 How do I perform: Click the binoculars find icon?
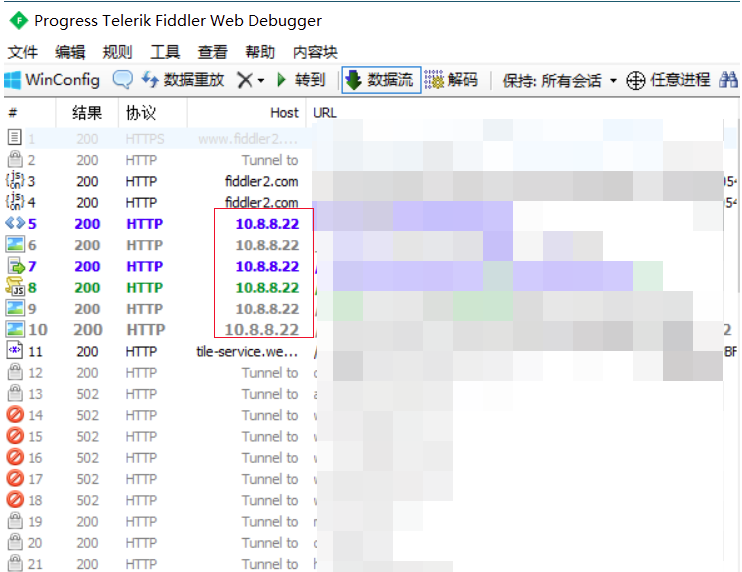point(728,80)
